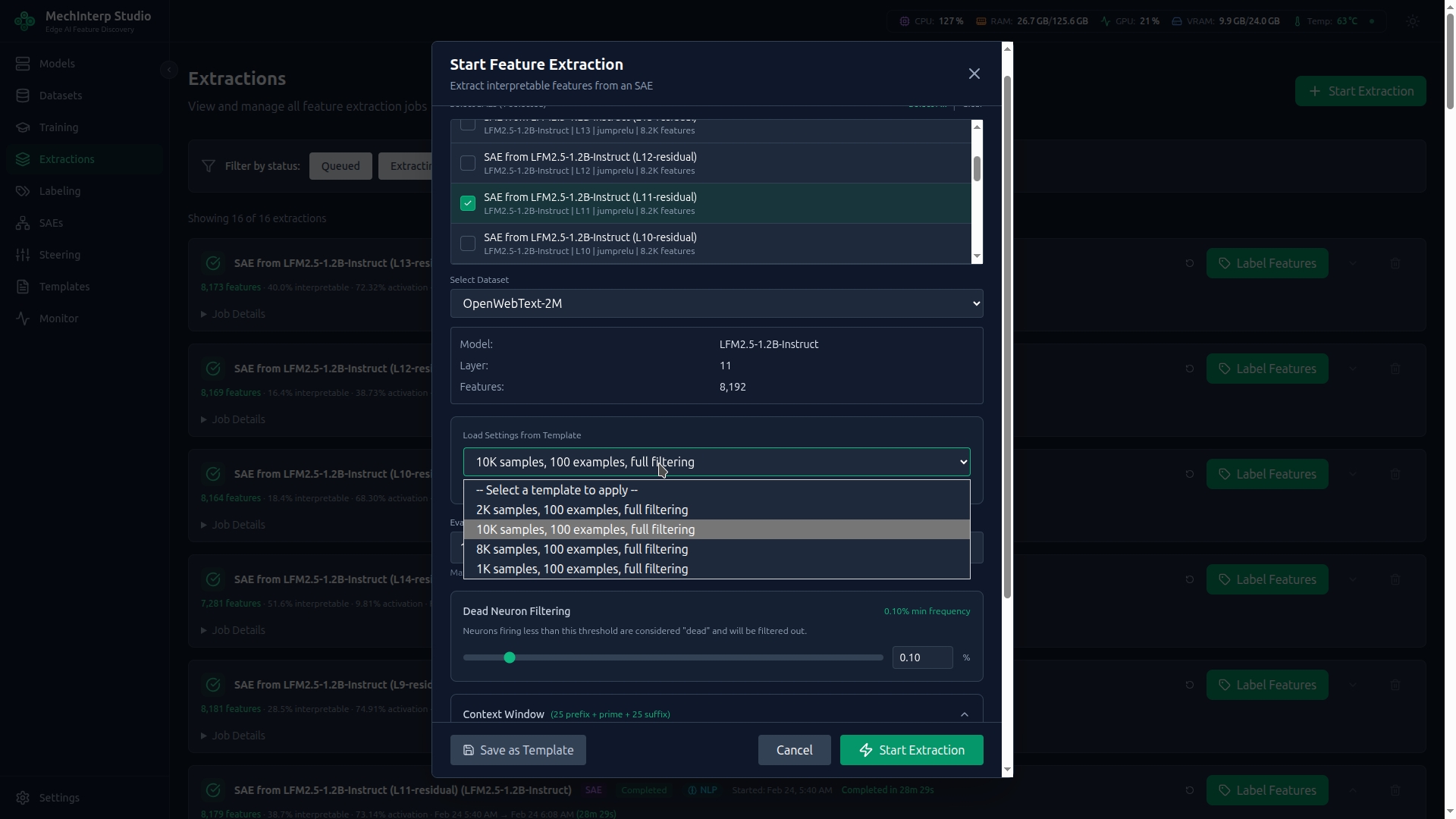Click the filter funnel icon
The width and height of the screenshot is (1456, 819).
coord(208,166)
